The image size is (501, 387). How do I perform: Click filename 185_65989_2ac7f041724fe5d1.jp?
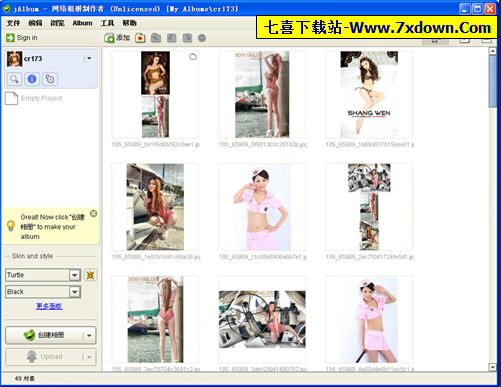[x=370, y=257]
